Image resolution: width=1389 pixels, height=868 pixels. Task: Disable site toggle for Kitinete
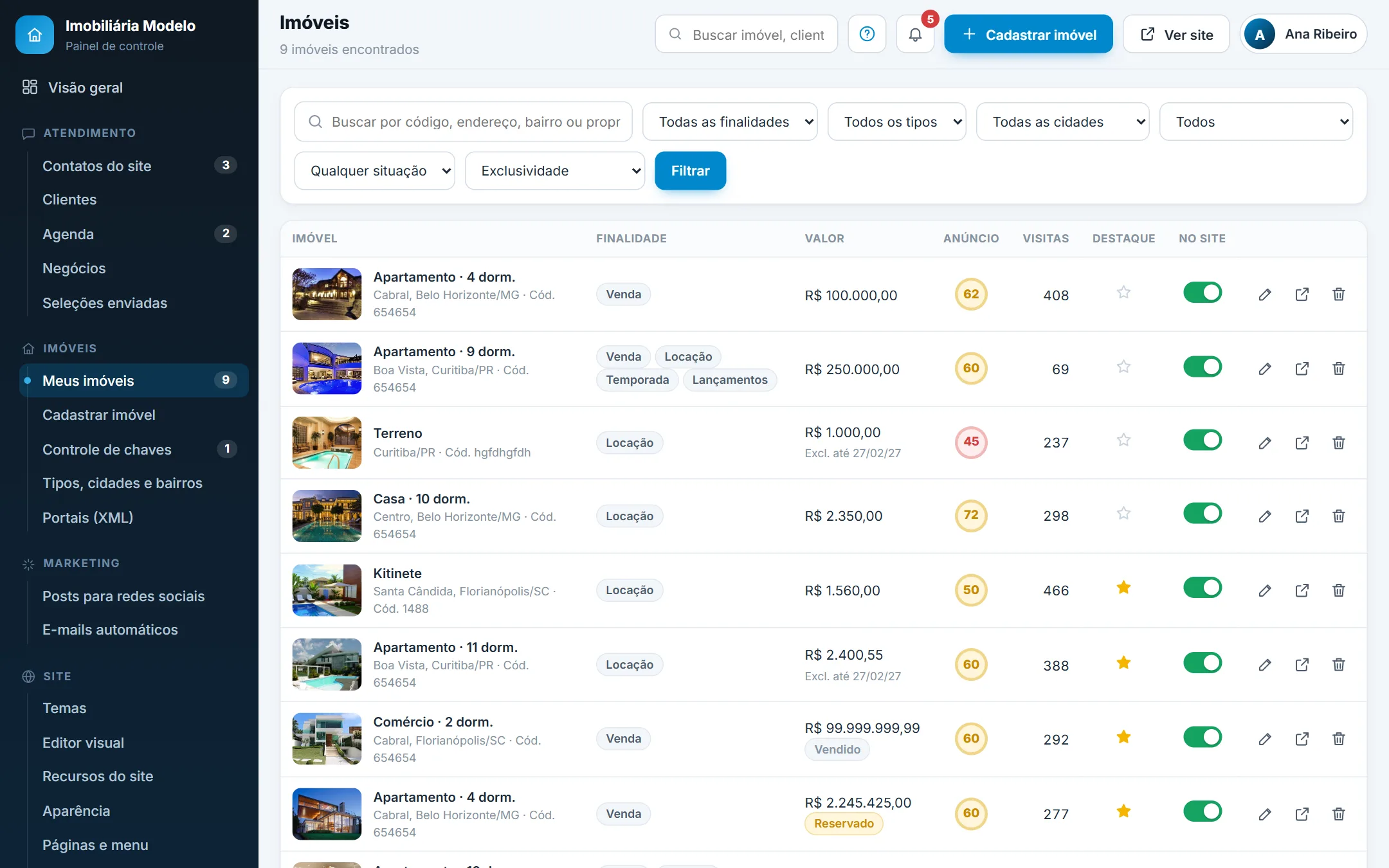click(x=1203, y=588)
